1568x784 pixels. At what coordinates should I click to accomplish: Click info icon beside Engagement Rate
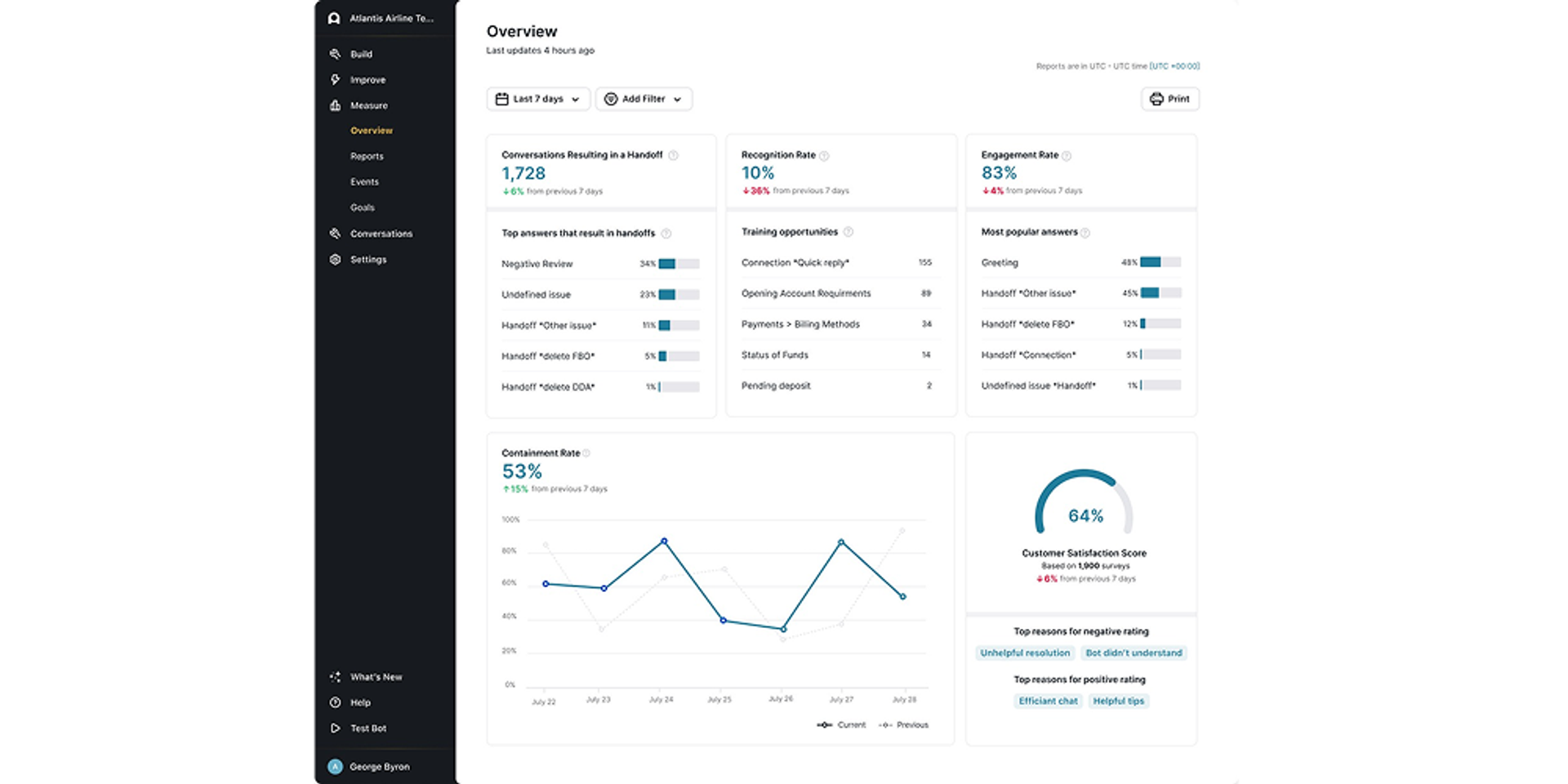1067,155
